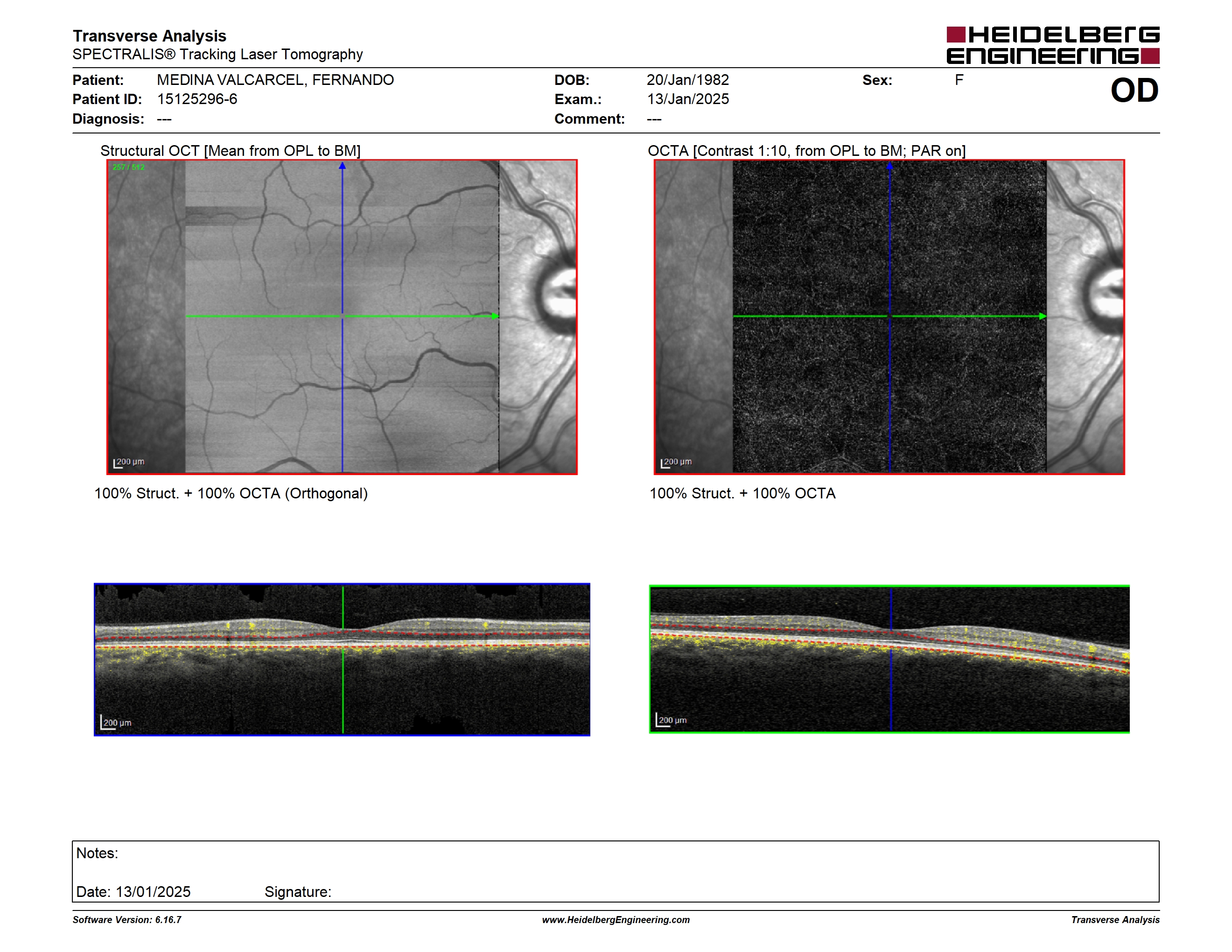Image resolution: width=1232 pixels, height=952 pixels.
Task: Click the 100% Struct. + 100% OCTA caption on right
Action: click(x=742, y=493)
